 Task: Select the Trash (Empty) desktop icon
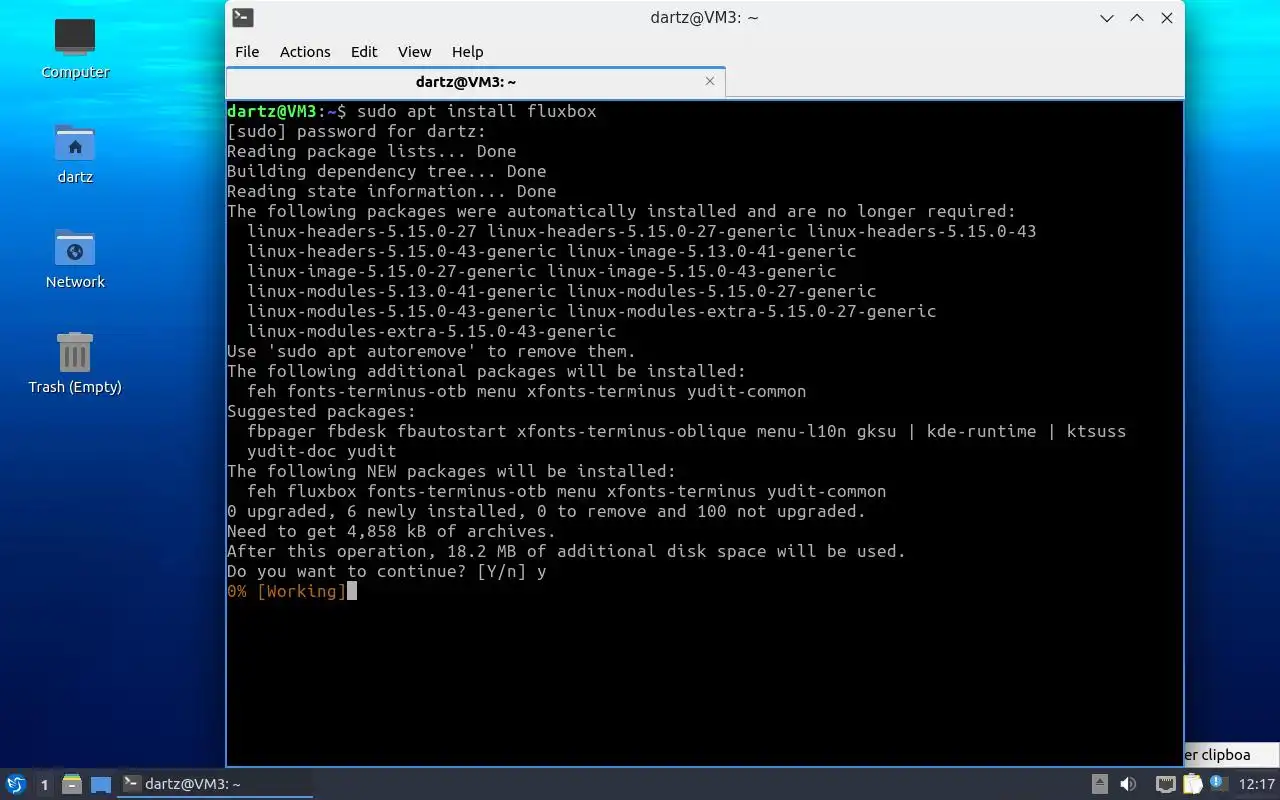[x=75, y=363]
